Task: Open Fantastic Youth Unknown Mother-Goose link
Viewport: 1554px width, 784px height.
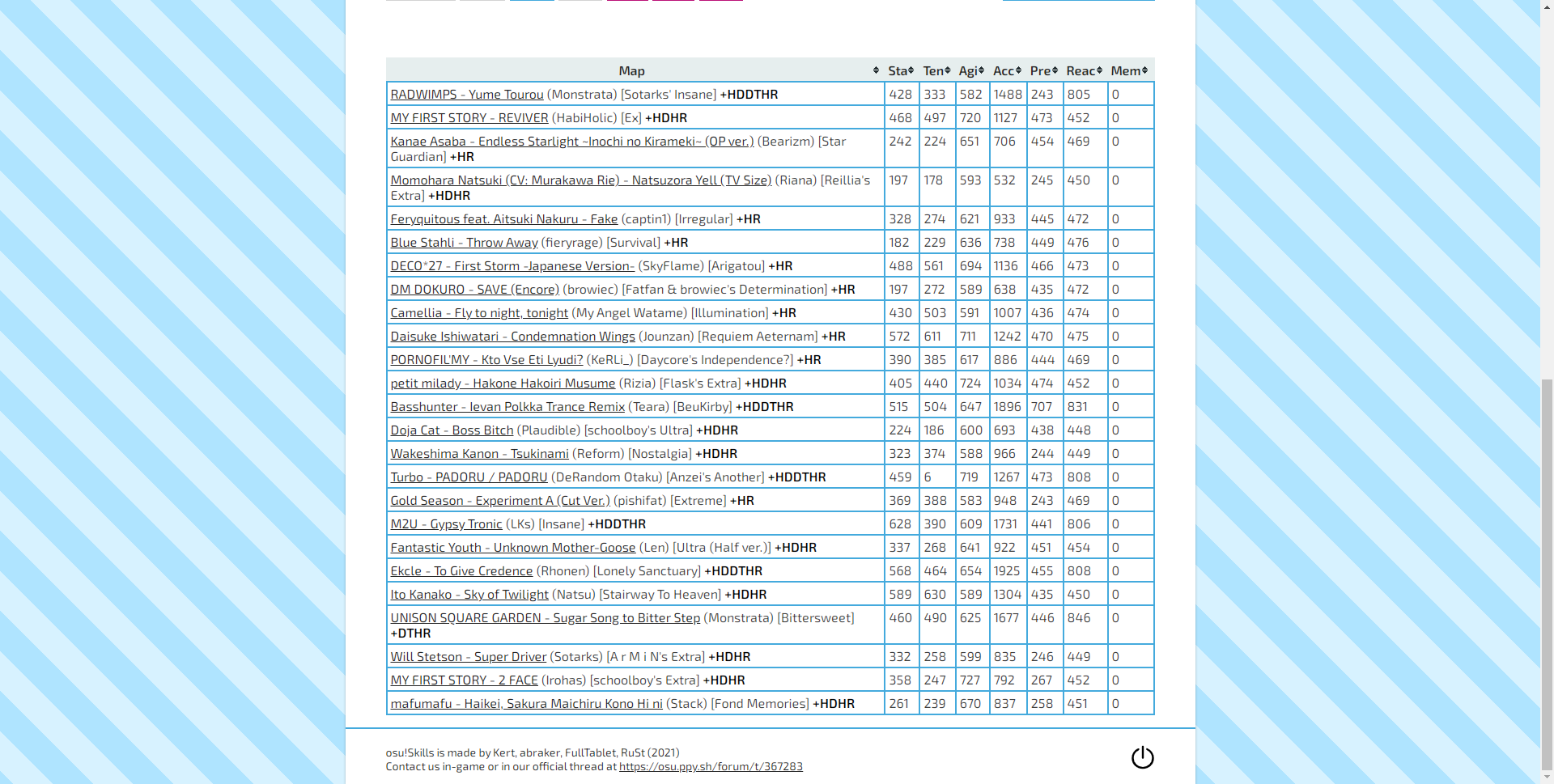Action: click(x=513, y=548)
